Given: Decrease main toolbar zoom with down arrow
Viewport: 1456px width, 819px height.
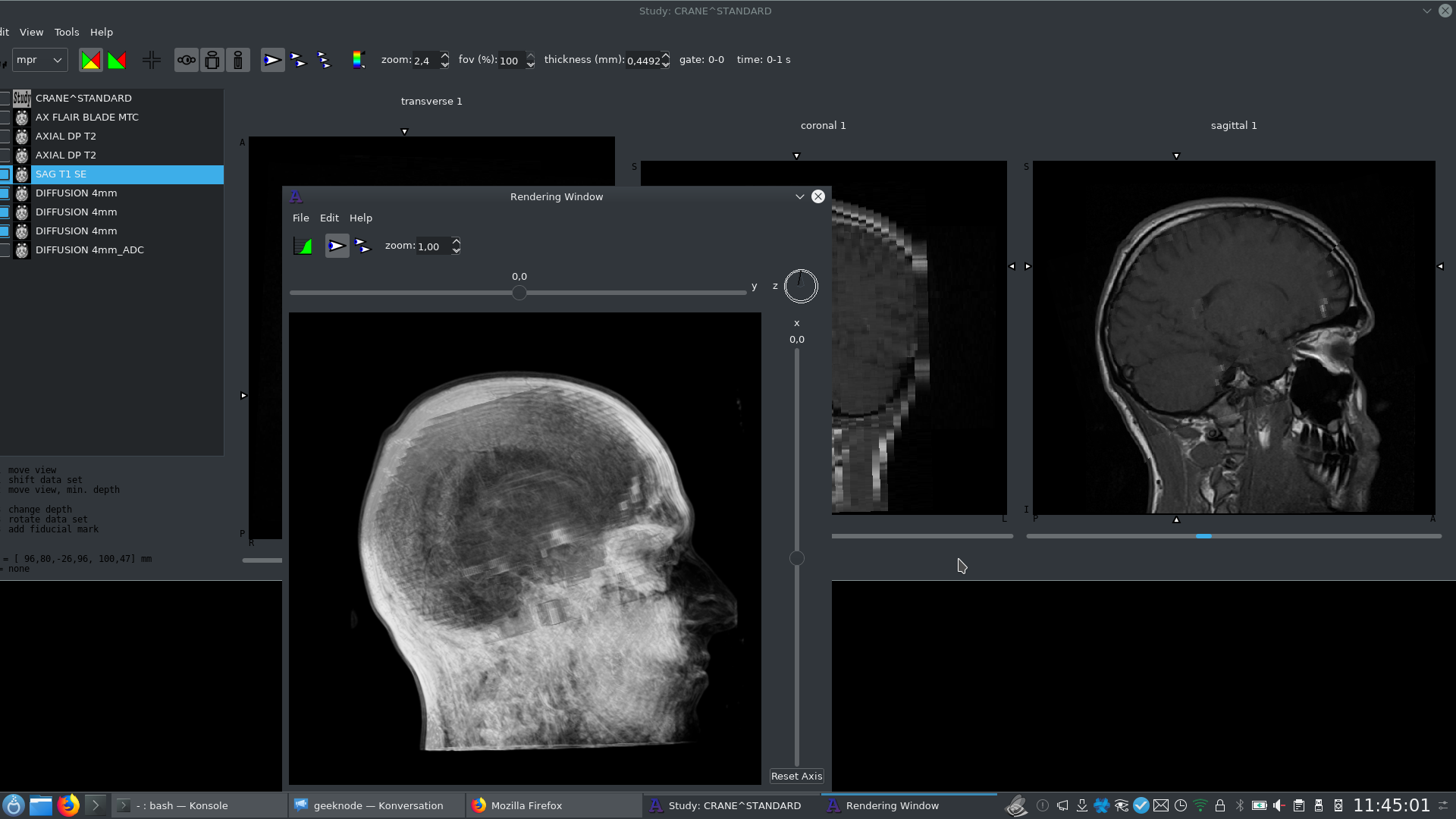Looking at the screenshot, I should (x=444, y=65).
